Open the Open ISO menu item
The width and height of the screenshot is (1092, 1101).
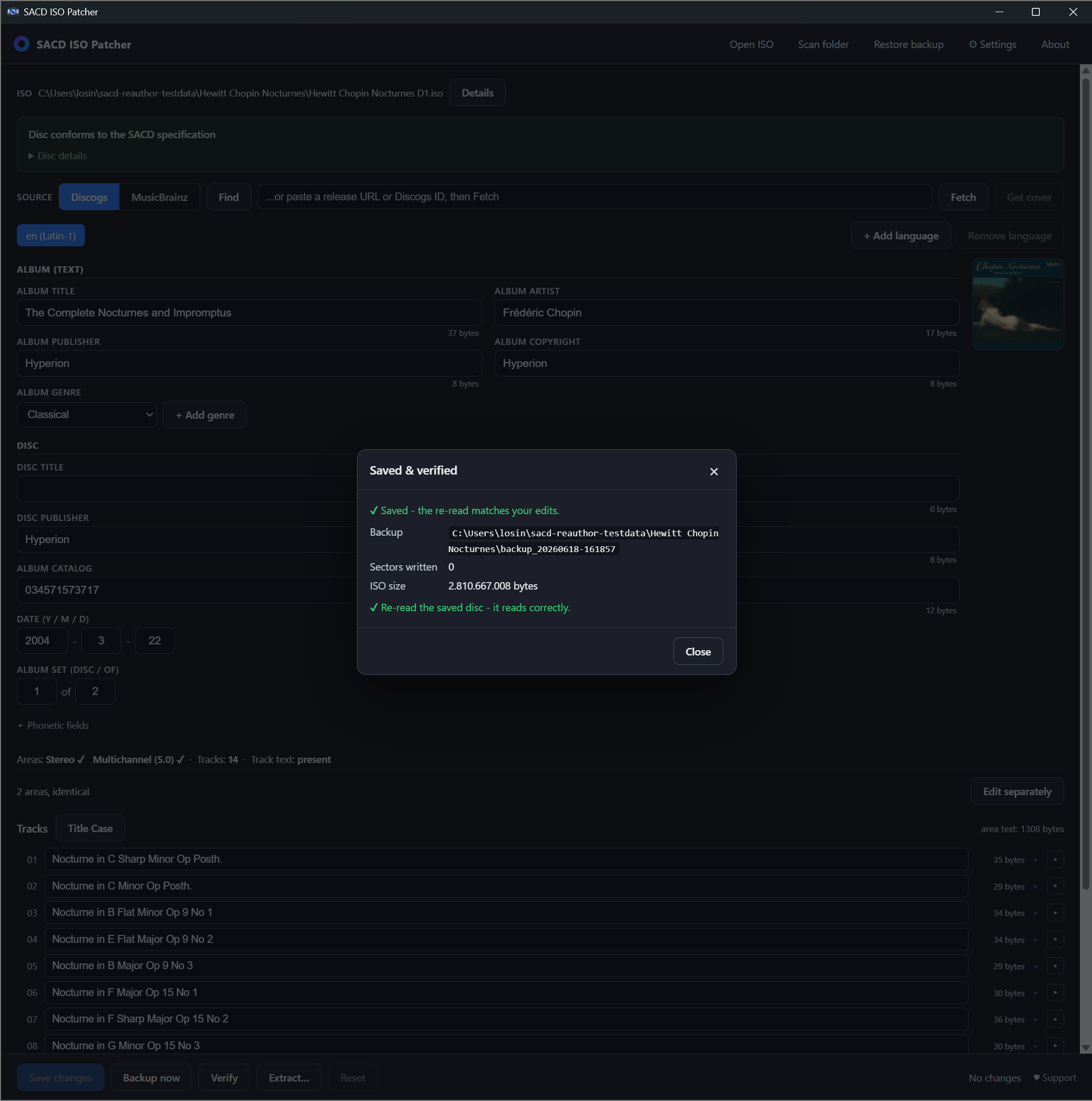[751, 44]
